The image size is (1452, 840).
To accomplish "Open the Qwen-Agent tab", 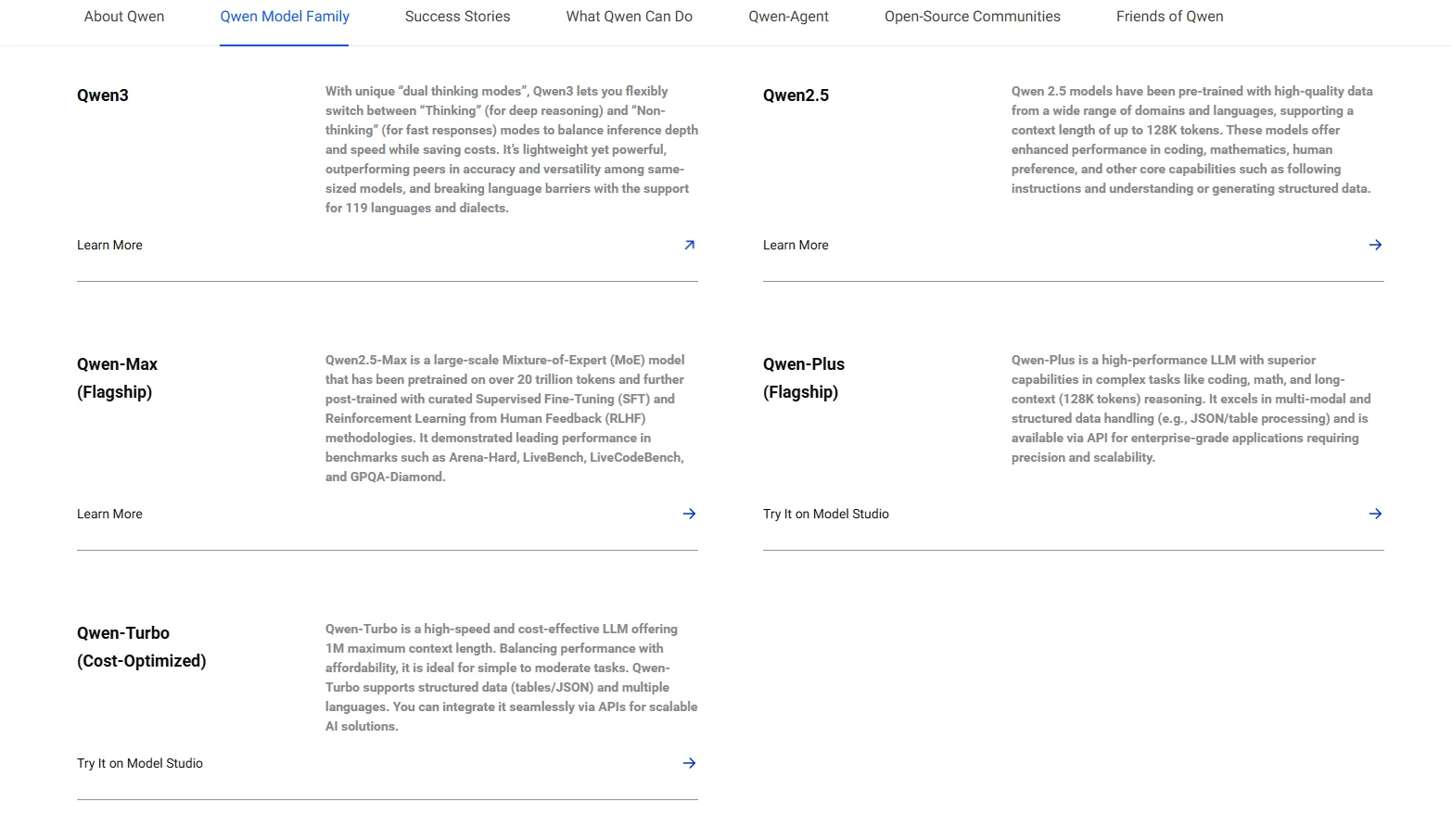I will (x=788, y=17).
